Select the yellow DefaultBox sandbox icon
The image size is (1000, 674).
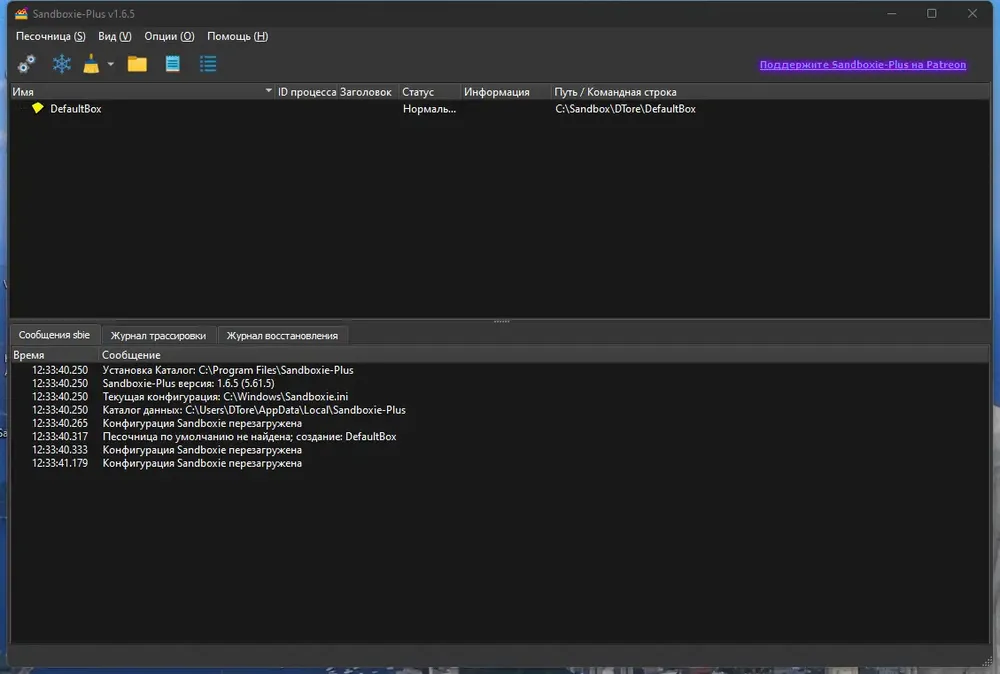pos(38,108)
